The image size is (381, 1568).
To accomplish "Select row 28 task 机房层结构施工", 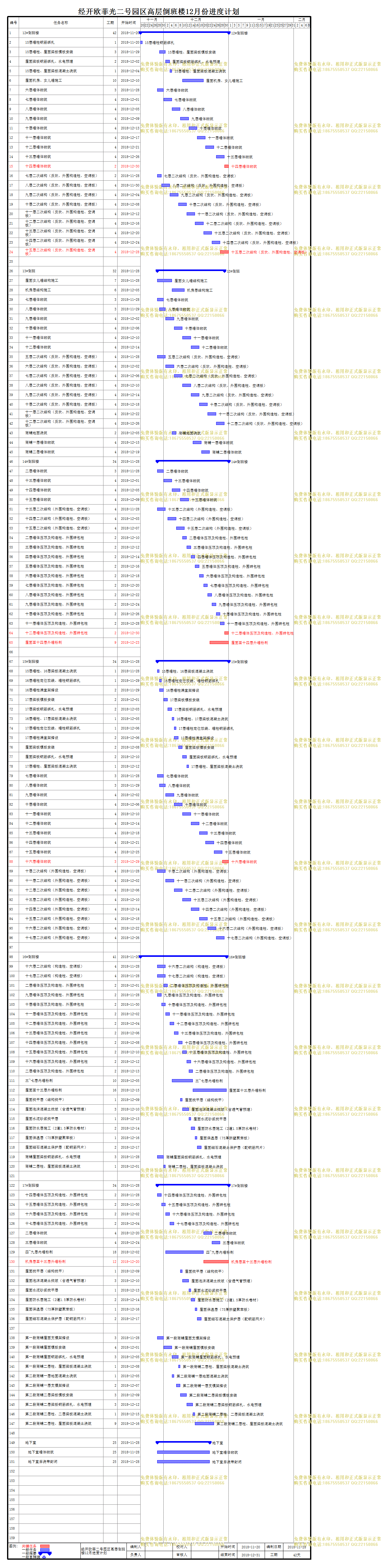I will (38, 290).
